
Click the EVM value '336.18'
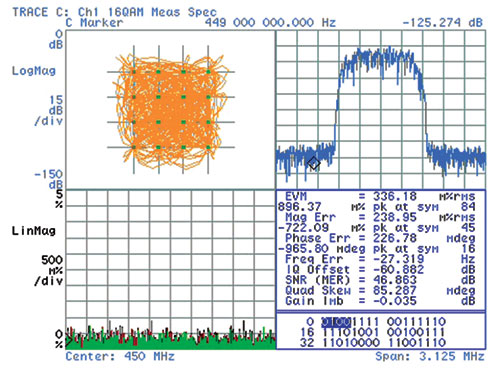(395, 196)
